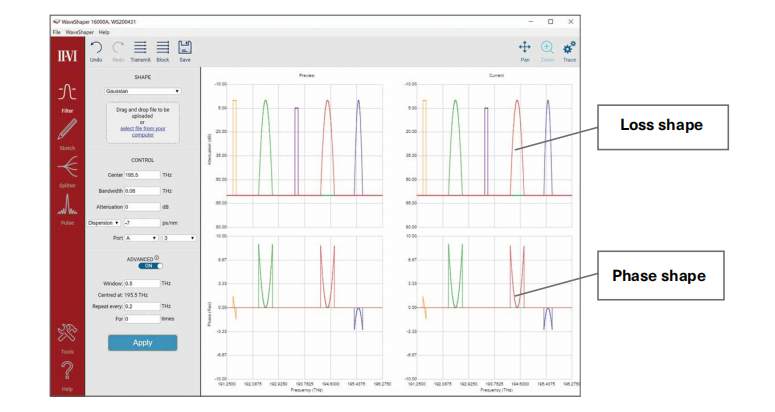
Task: Click the drag and drop upload area
Action: pos(143,123)
